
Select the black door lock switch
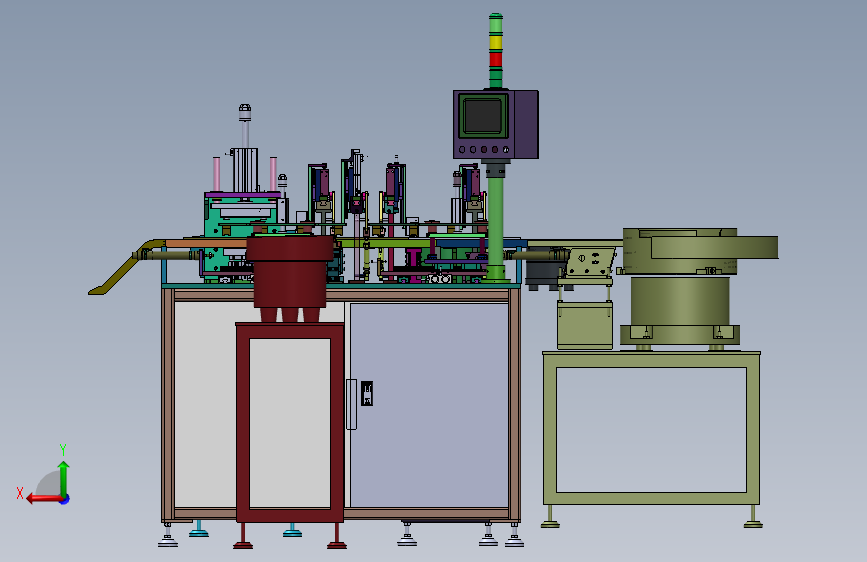point(367,393)
